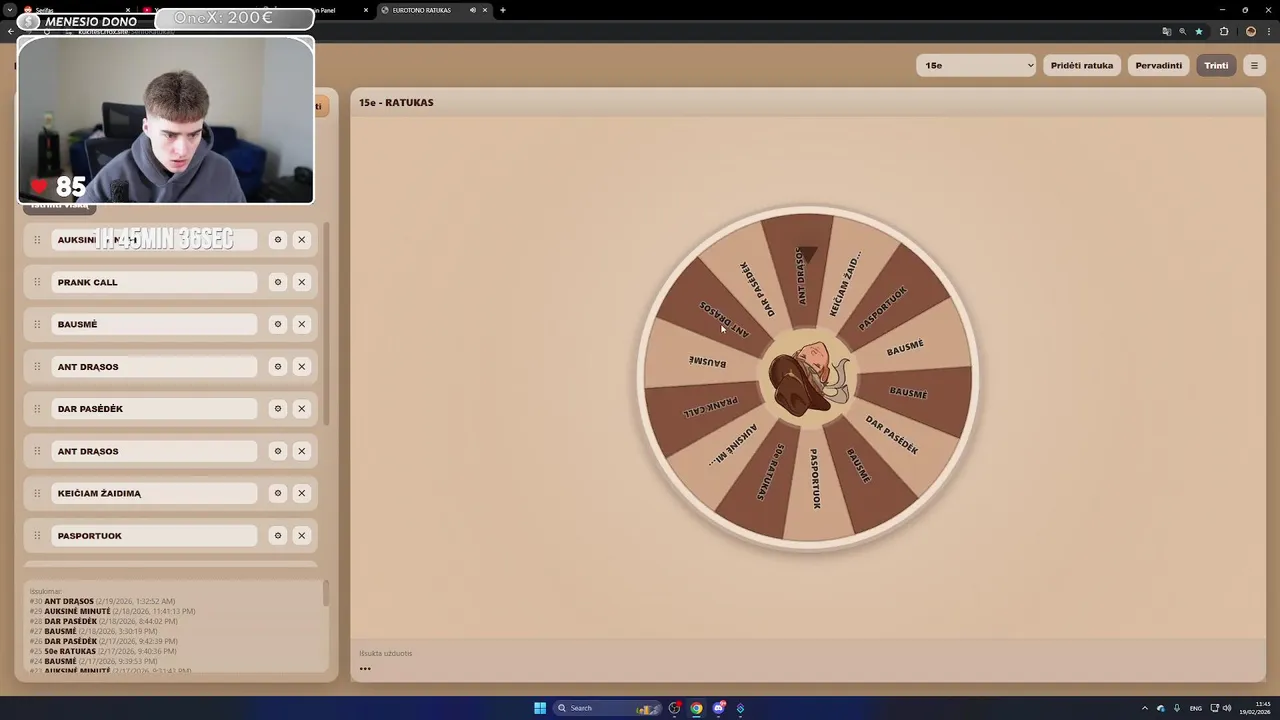The image size is (1280, 720).
Task: Open a new browser tab
Action: 502,10
